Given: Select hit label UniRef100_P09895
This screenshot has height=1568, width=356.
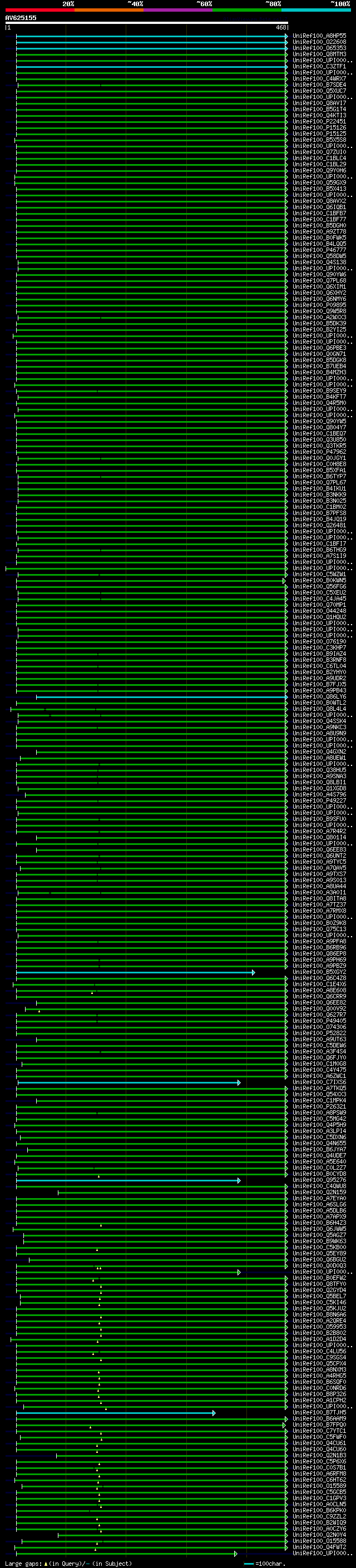Looking at the screenshot, I should (x=319, y=305).
